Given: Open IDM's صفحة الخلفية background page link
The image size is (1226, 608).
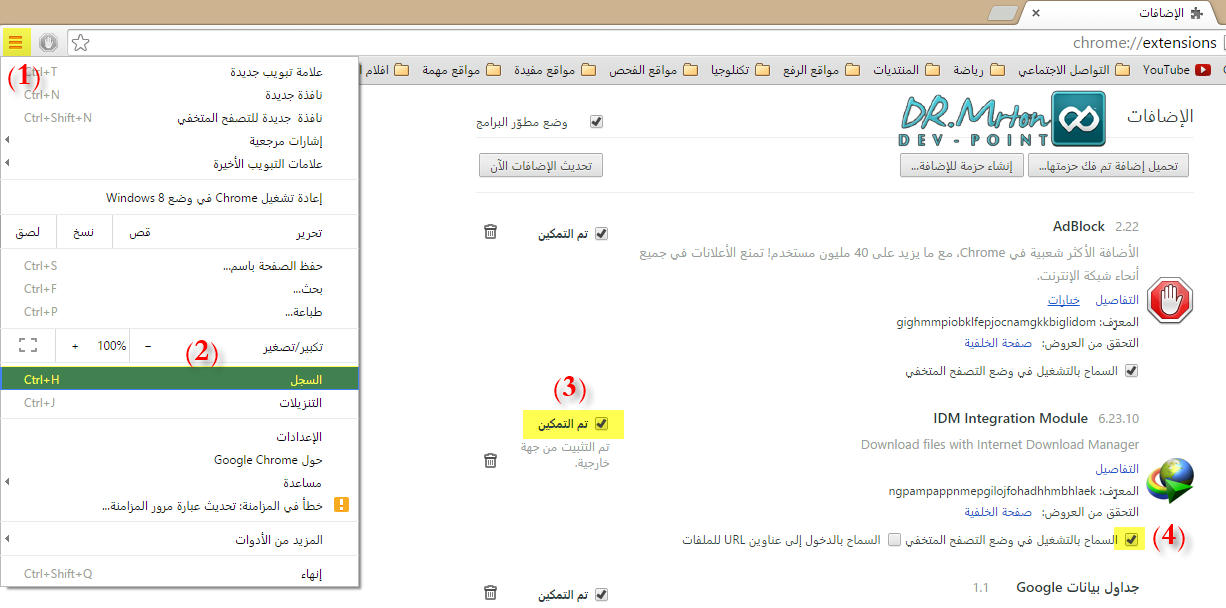Looking at the screenshot, I should 998,512.
